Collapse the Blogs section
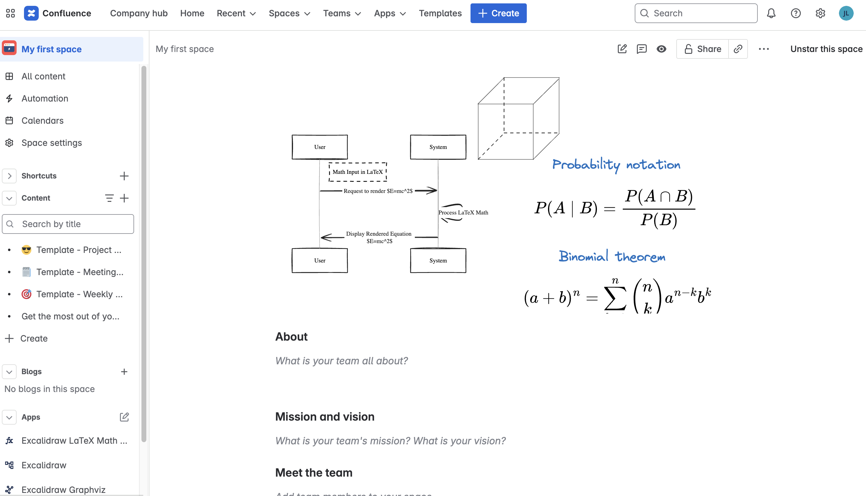 (x=9, y=372)
